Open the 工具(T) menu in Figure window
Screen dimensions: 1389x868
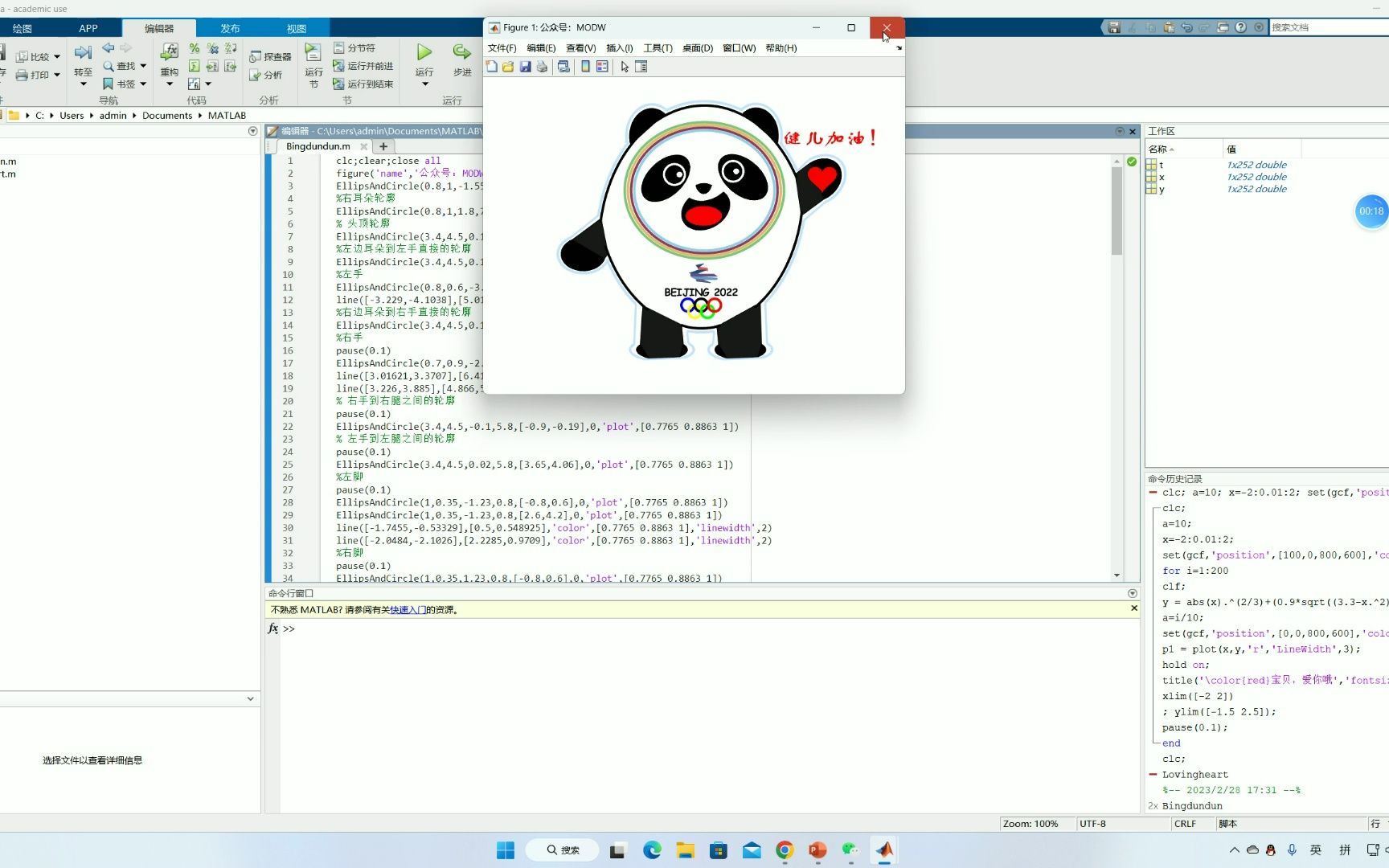658,48
